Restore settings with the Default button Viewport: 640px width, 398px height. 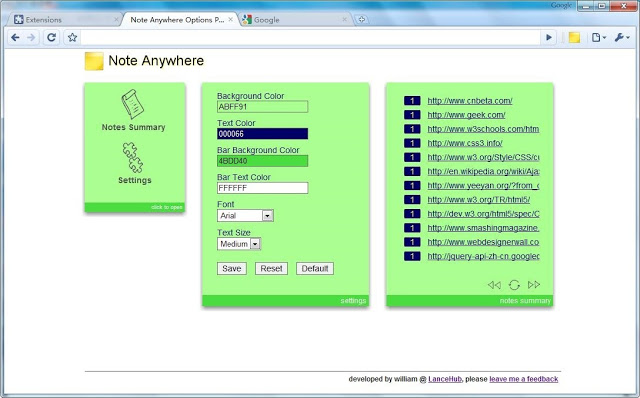pos(315,269)
